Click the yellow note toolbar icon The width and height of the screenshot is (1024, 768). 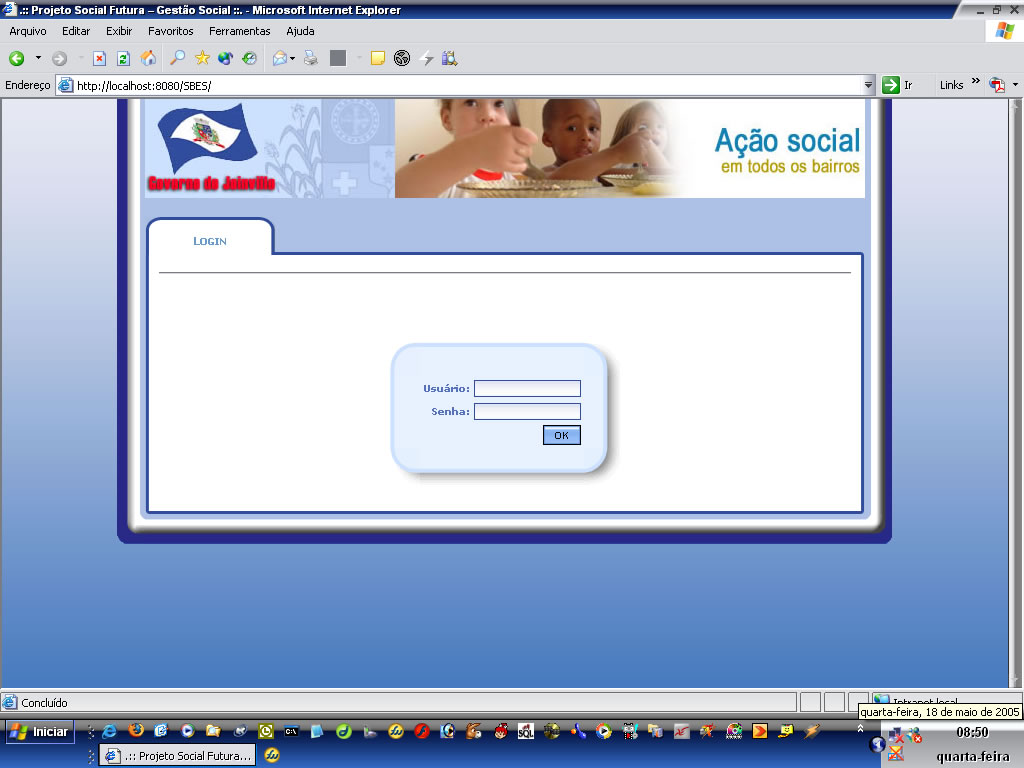click(x=377, y=58)
